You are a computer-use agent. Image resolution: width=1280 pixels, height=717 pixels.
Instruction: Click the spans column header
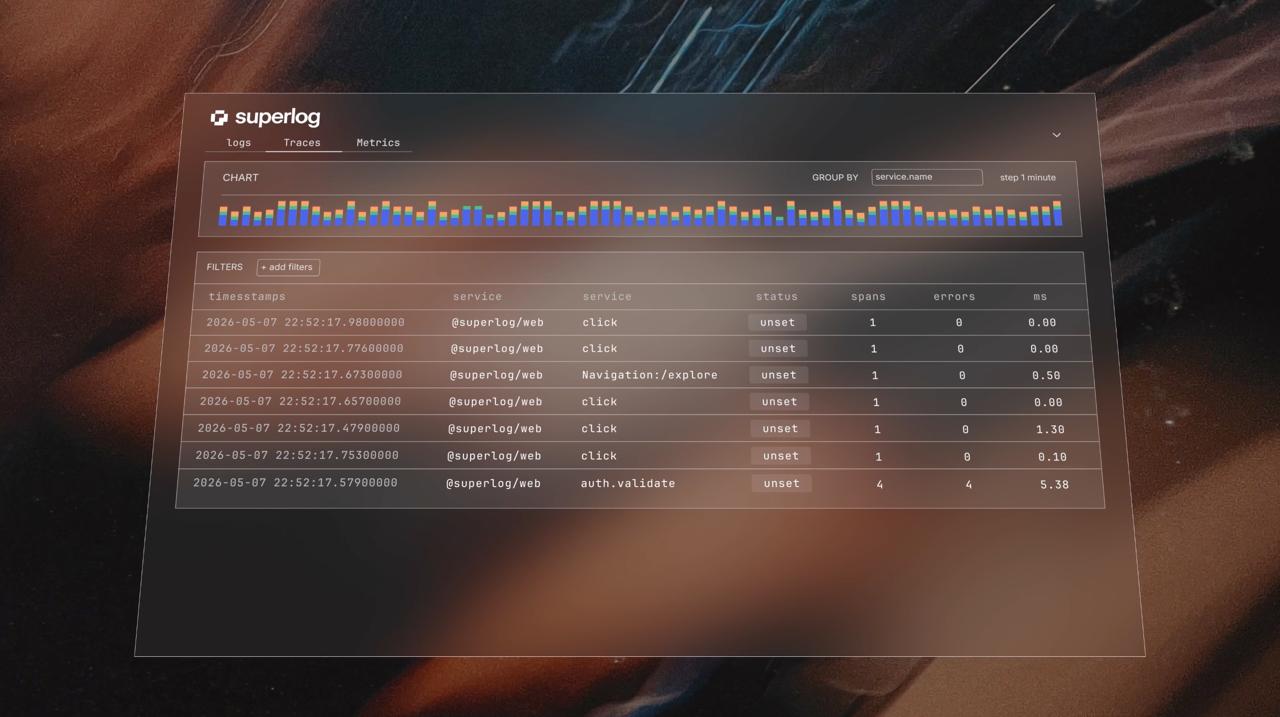(x=868, y=296)
